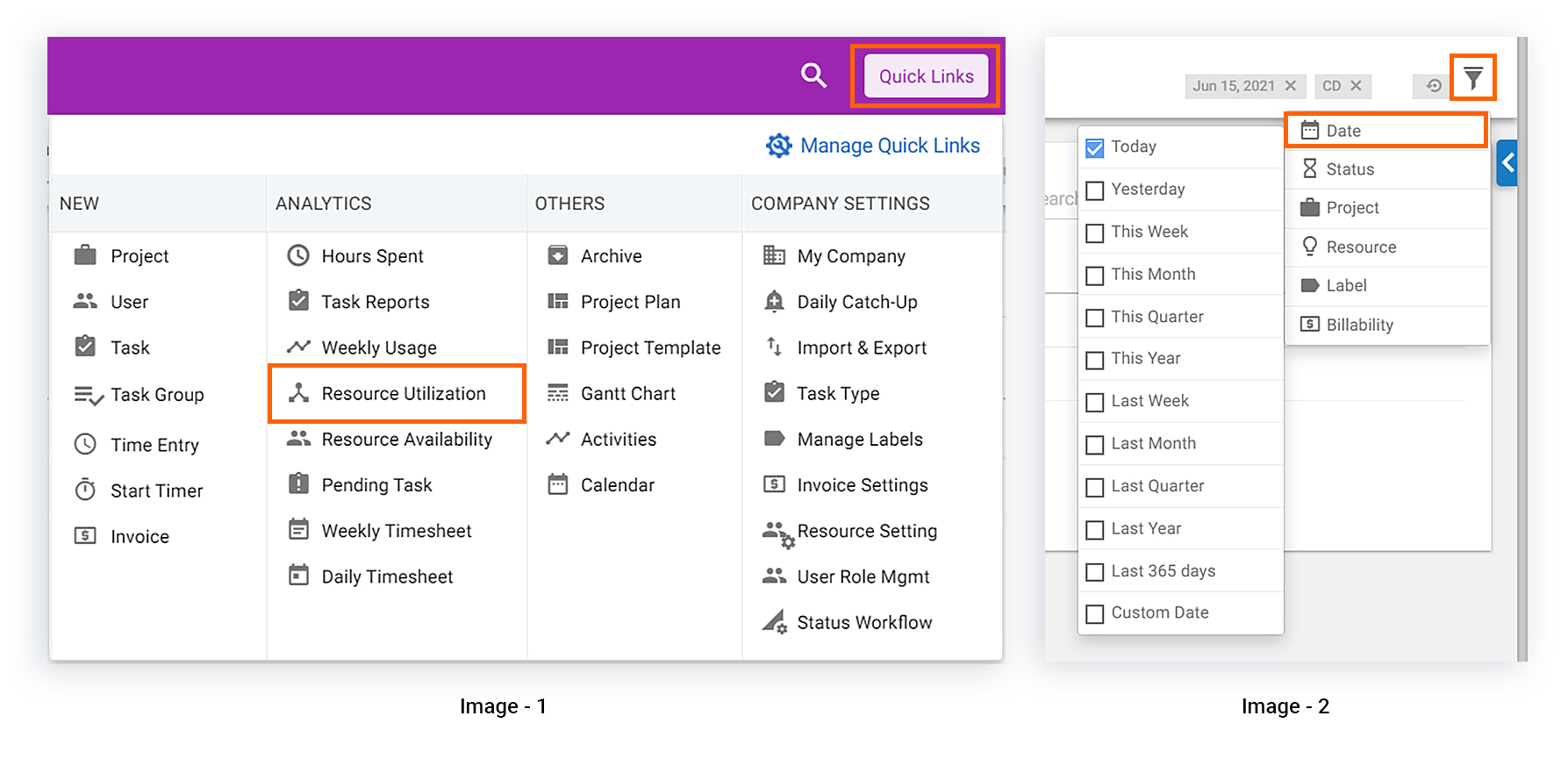Click the Invoice dollar icon under NEW
This screenshot has width=1568, height=759.
(85, 535)
